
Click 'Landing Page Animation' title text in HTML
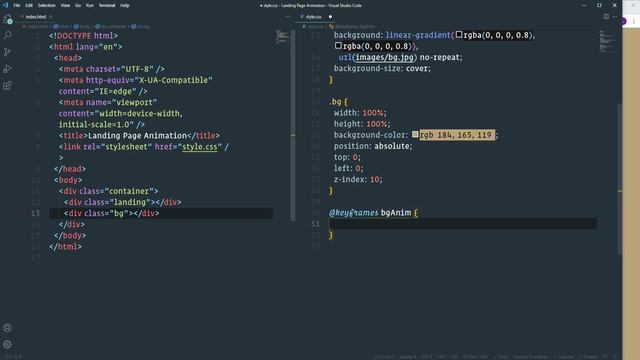click(137, 136)
